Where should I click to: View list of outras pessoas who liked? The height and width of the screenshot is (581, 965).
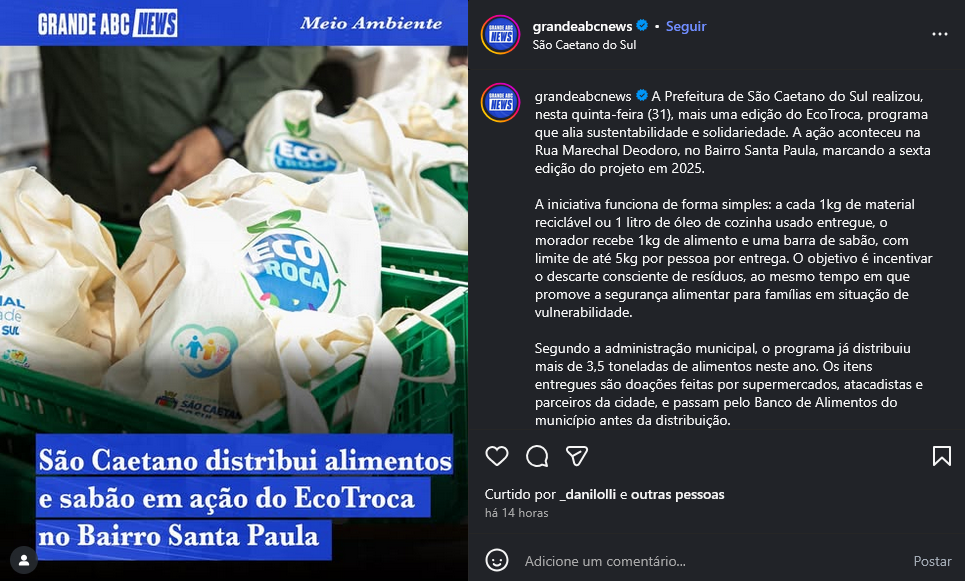[x=678, y=494]
